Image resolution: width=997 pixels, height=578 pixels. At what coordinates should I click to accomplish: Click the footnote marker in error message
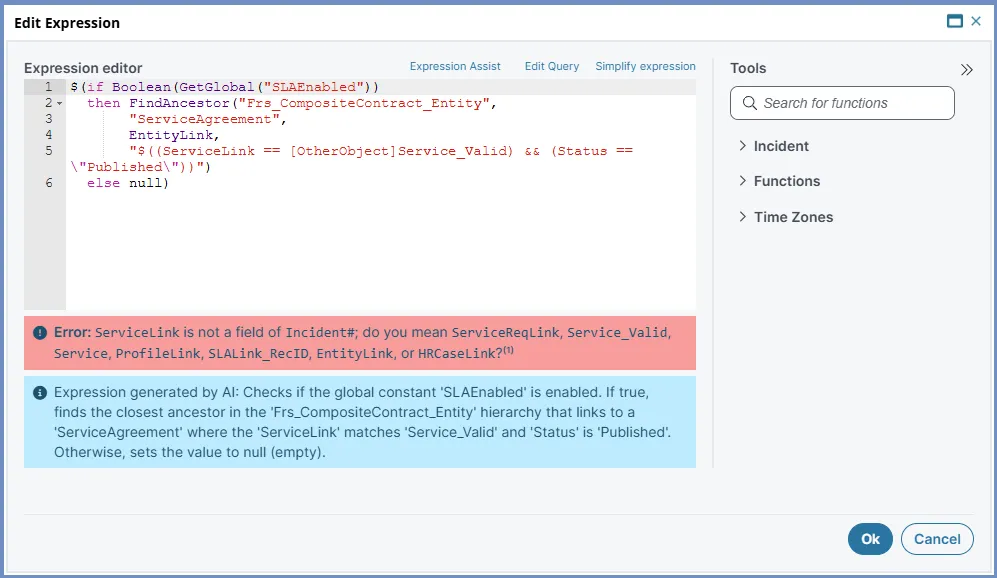coord(509,350)
